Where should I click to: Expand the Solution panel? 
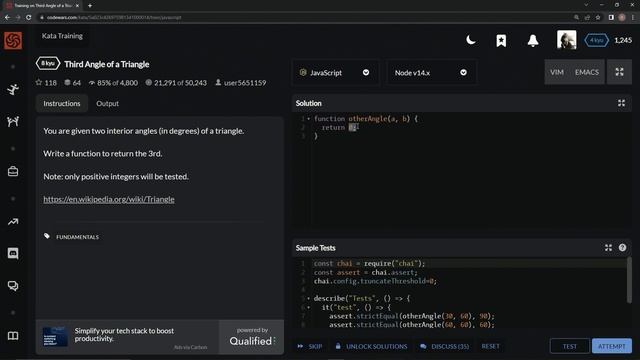coord(621,103)
